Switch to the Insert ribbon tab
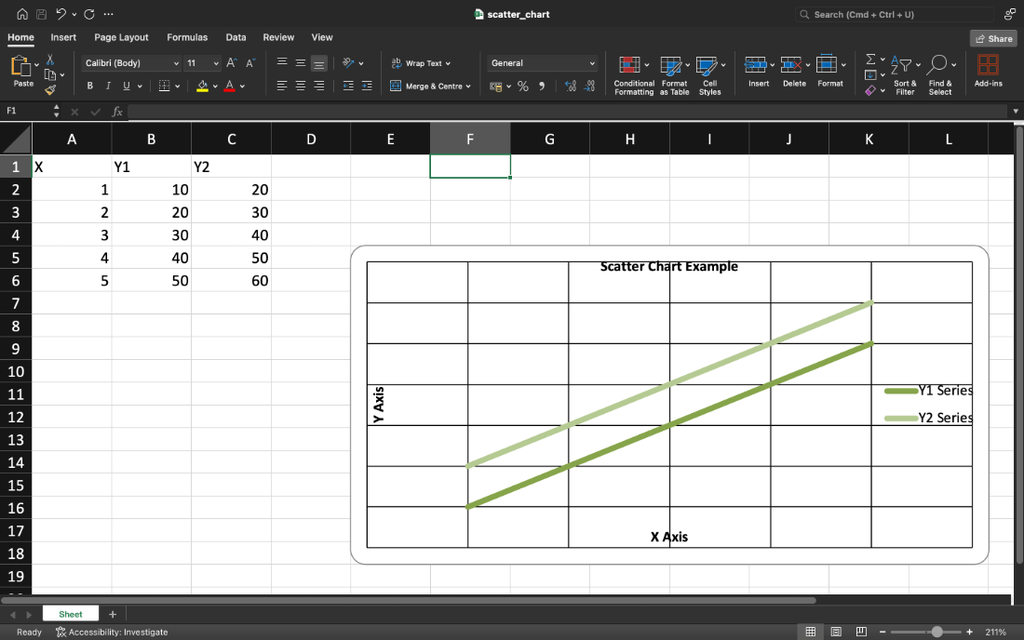 (x=63, y=37)
